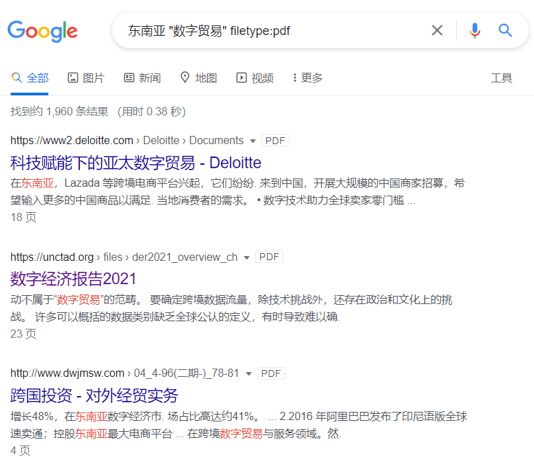
Task: Click the www2.deloitte.com URL breadcrumb
Action: point(127,140)
